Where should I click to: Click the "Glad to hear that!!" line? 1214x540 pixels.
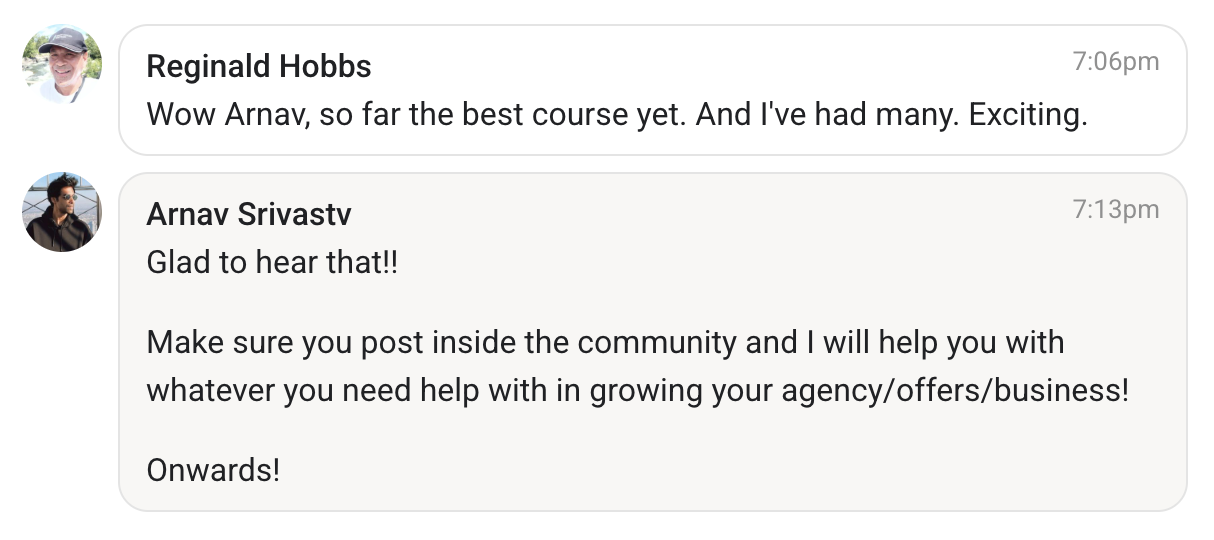coord(272,264)
